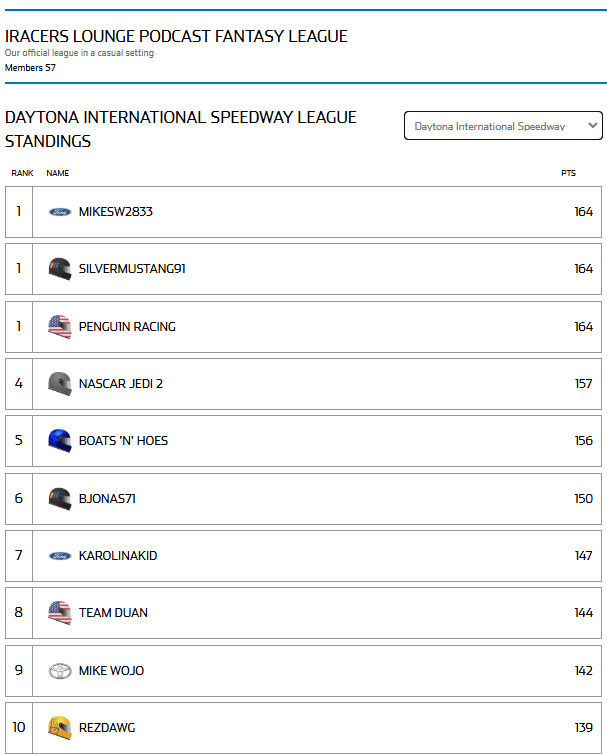Viewport: 607px width, 754px height.
Task: Click the Ford logo beside KAROLINAKID
Action: pyautogui.click(x=60, y=556)
